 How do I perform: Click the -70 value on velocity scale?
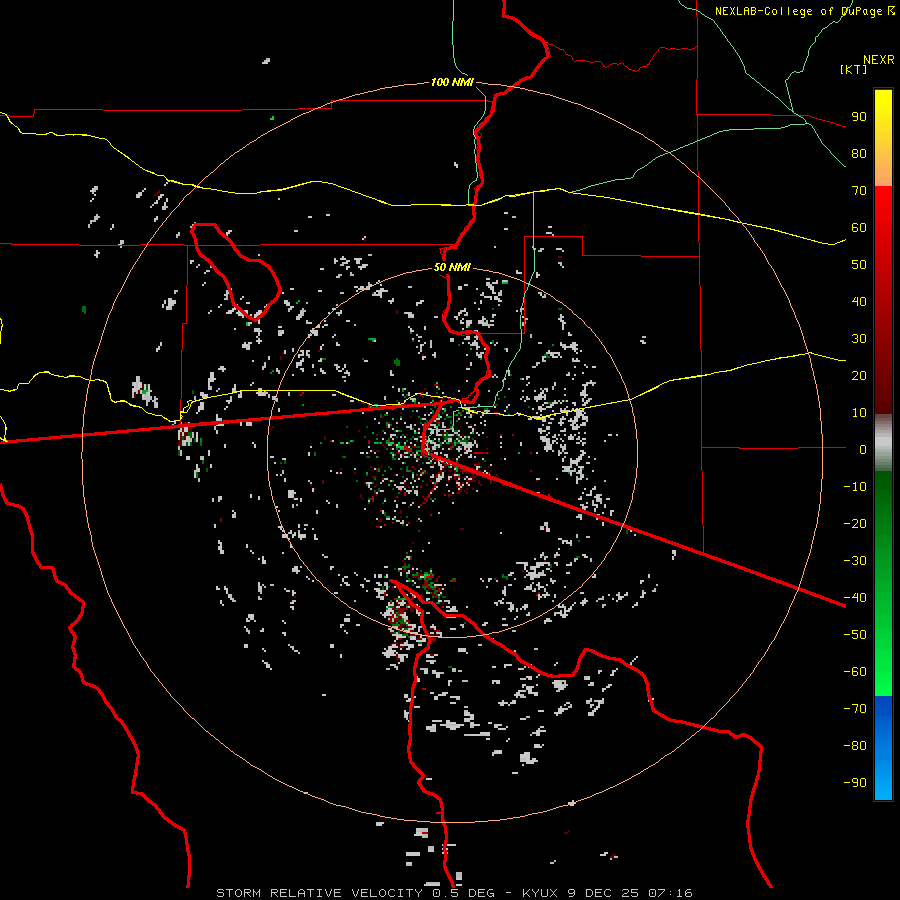pos(855,709)
